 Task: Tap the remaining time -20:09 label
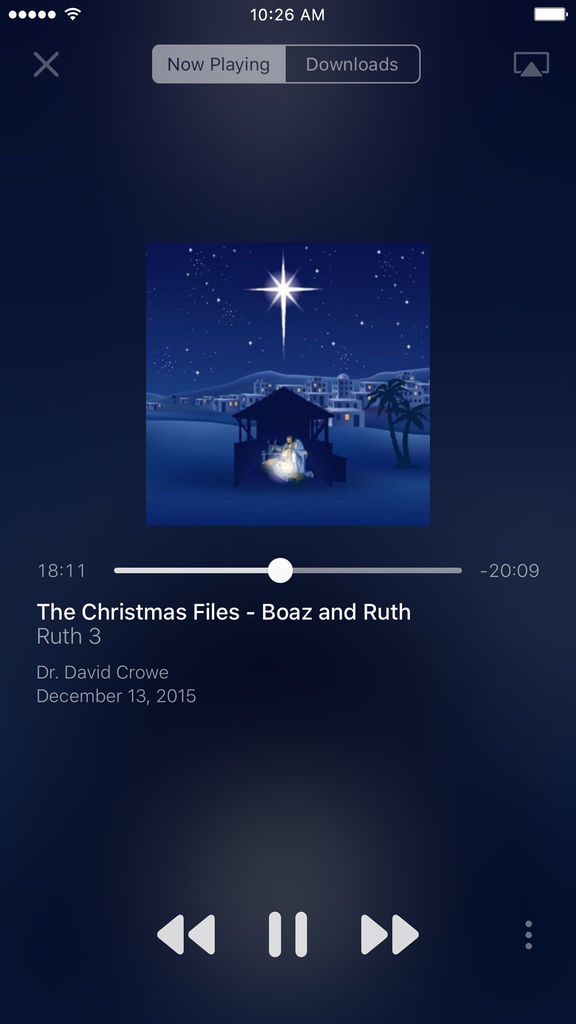point(509,571)
